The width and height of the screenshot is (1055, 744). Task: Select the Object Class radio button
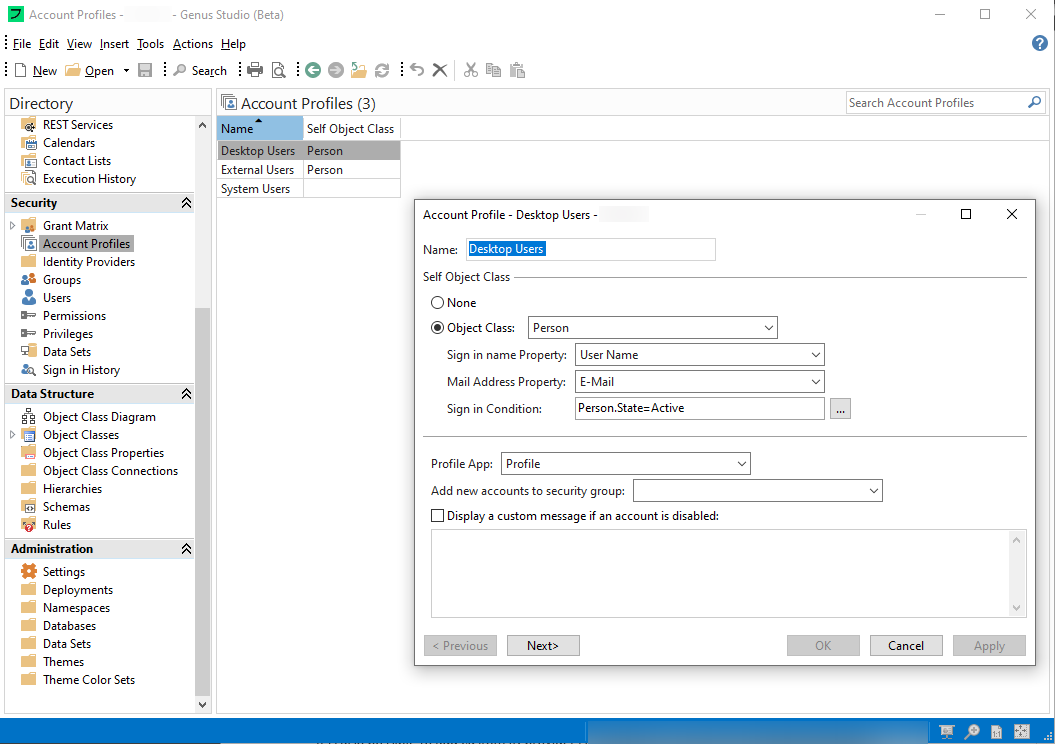(437, 328)
